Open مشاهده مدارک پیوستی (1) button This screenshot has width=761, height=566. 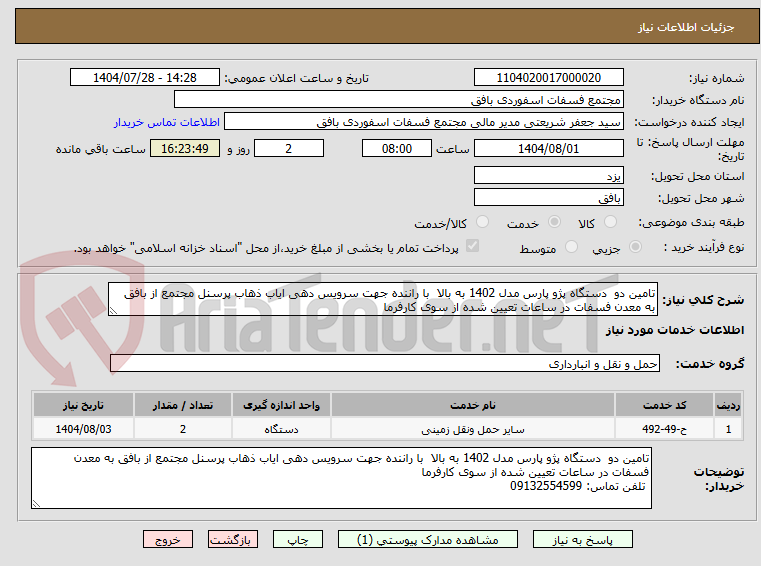pos(428,540)
